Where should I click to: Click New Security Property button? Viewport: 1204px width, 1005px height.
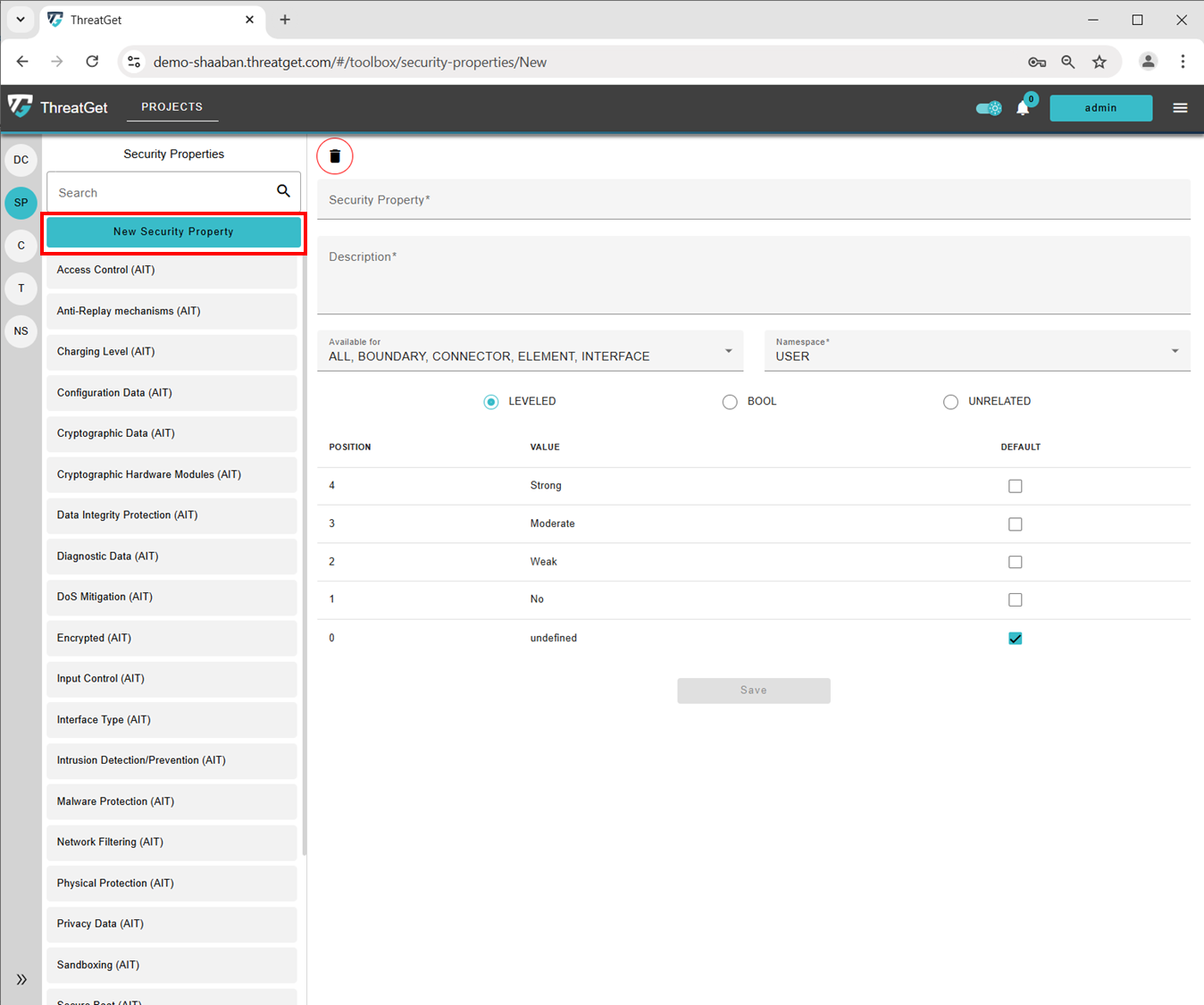click(x=173, y=232)
